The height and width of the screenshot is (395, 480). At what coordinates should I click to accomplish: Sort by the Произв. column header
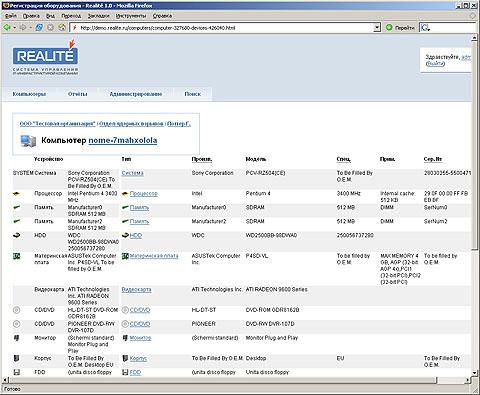point(202,159)
